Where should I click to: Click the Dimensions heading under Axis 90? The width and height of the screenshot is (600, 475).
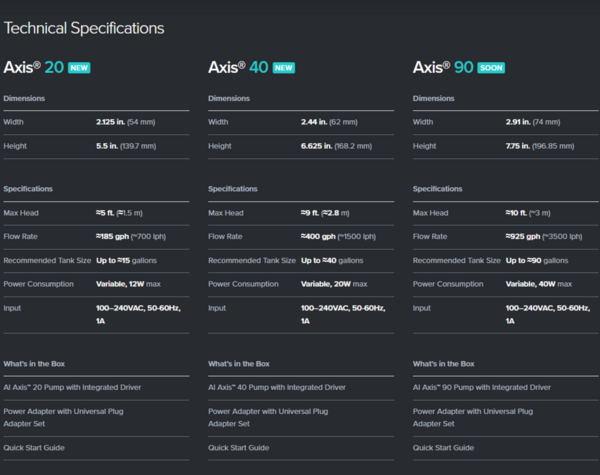click(x=434, y=98)
